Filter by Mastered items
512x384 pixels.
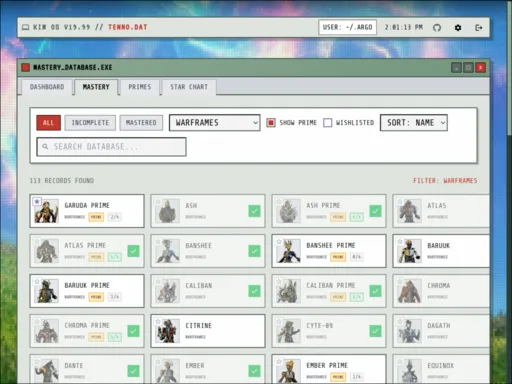(141, 123)
